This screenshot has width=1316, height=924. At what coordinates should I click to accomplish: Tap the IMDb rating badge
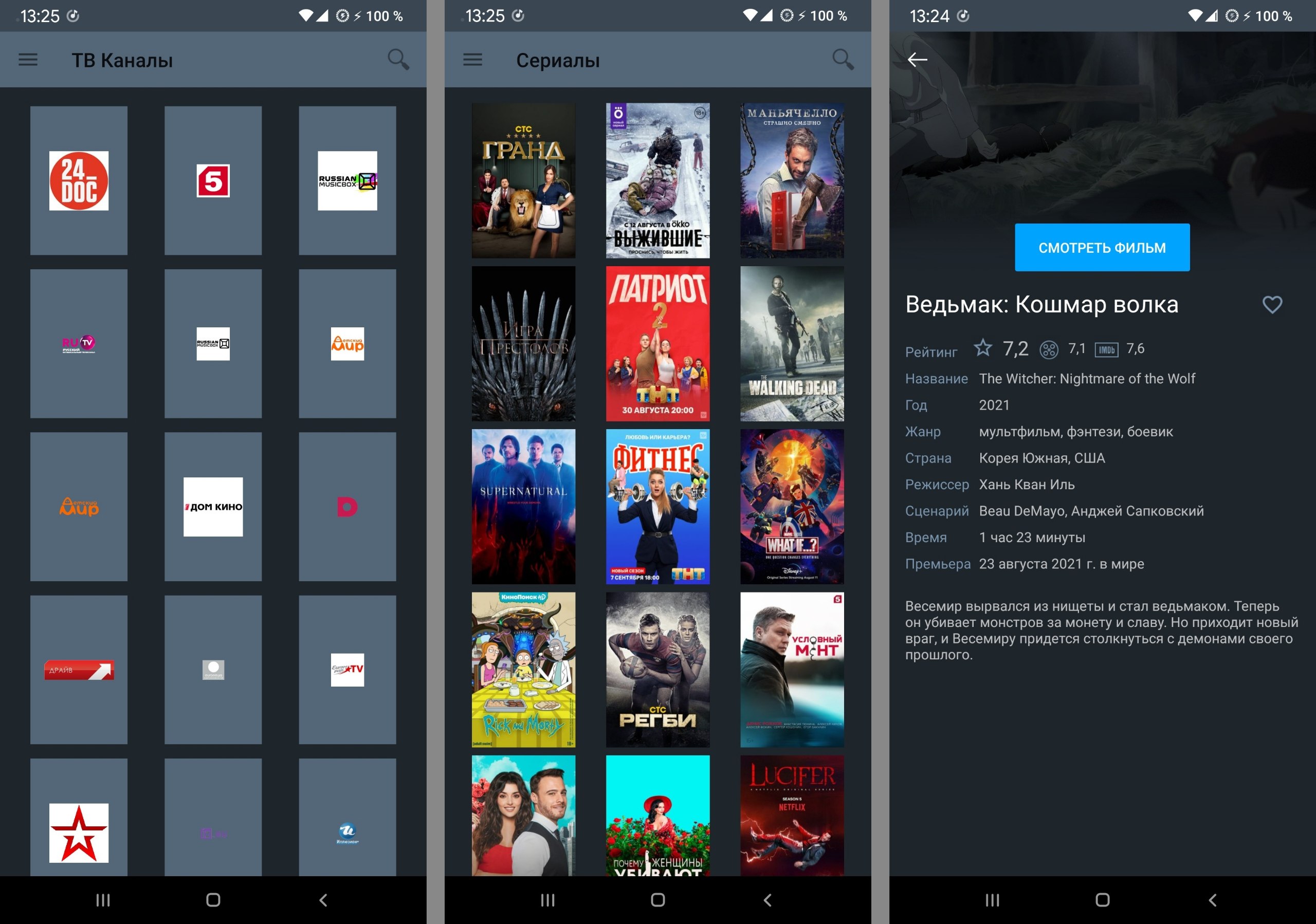pos(1106,349)
